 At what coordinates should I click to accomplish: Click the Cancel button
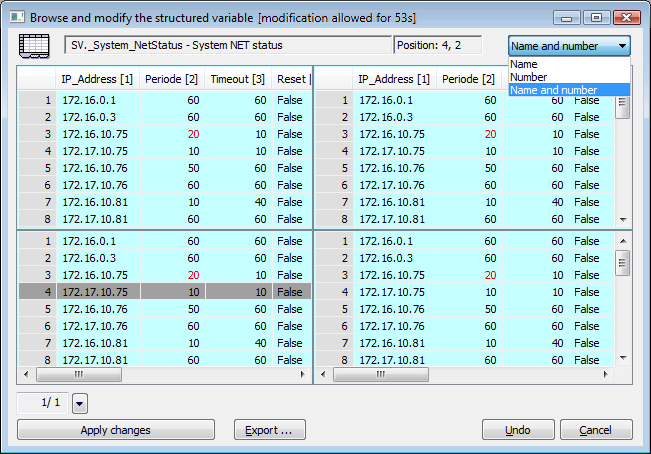point(596,430)
